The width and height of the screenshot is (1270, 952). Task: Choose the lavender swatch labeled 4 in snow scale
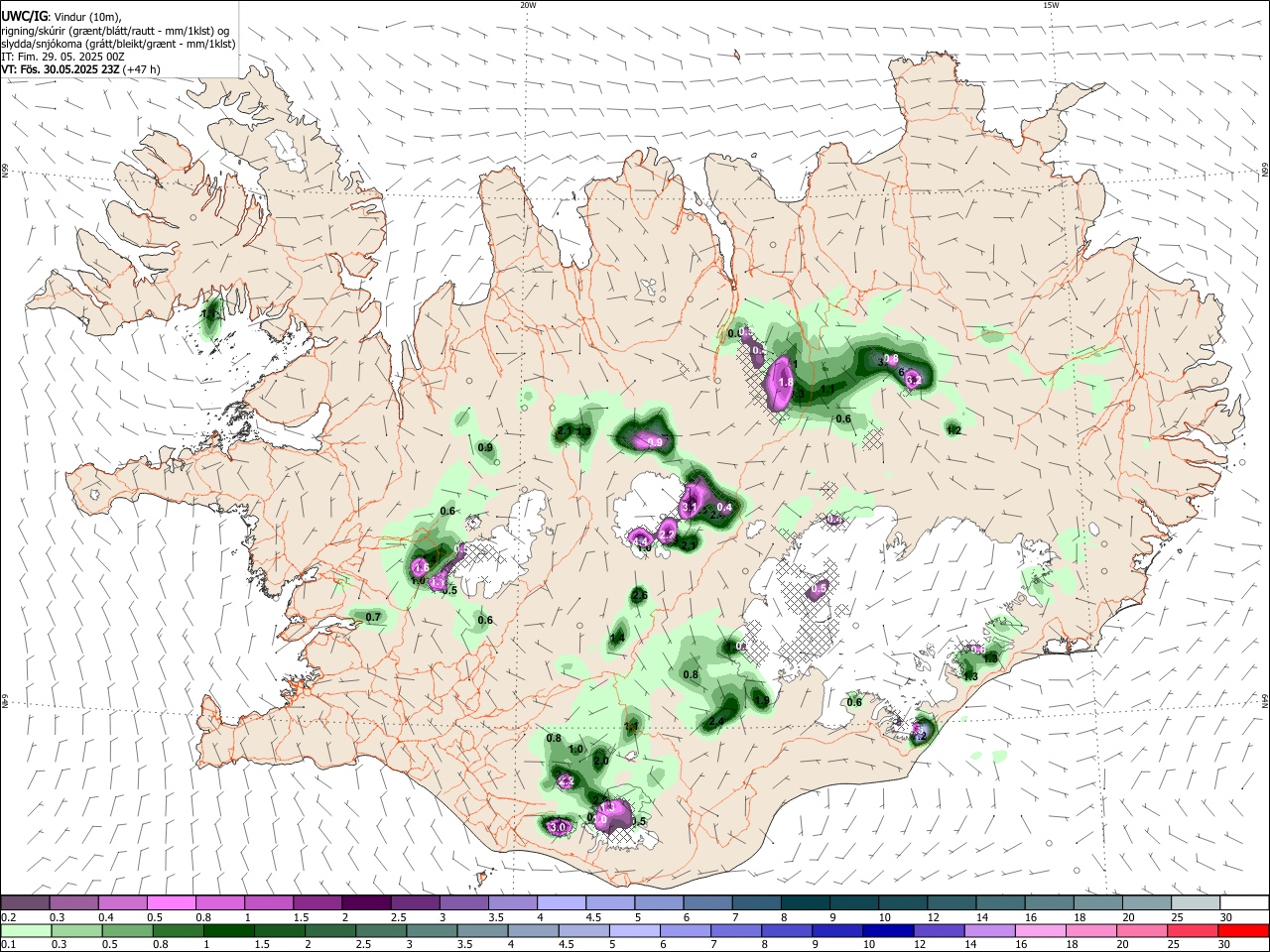561,903
